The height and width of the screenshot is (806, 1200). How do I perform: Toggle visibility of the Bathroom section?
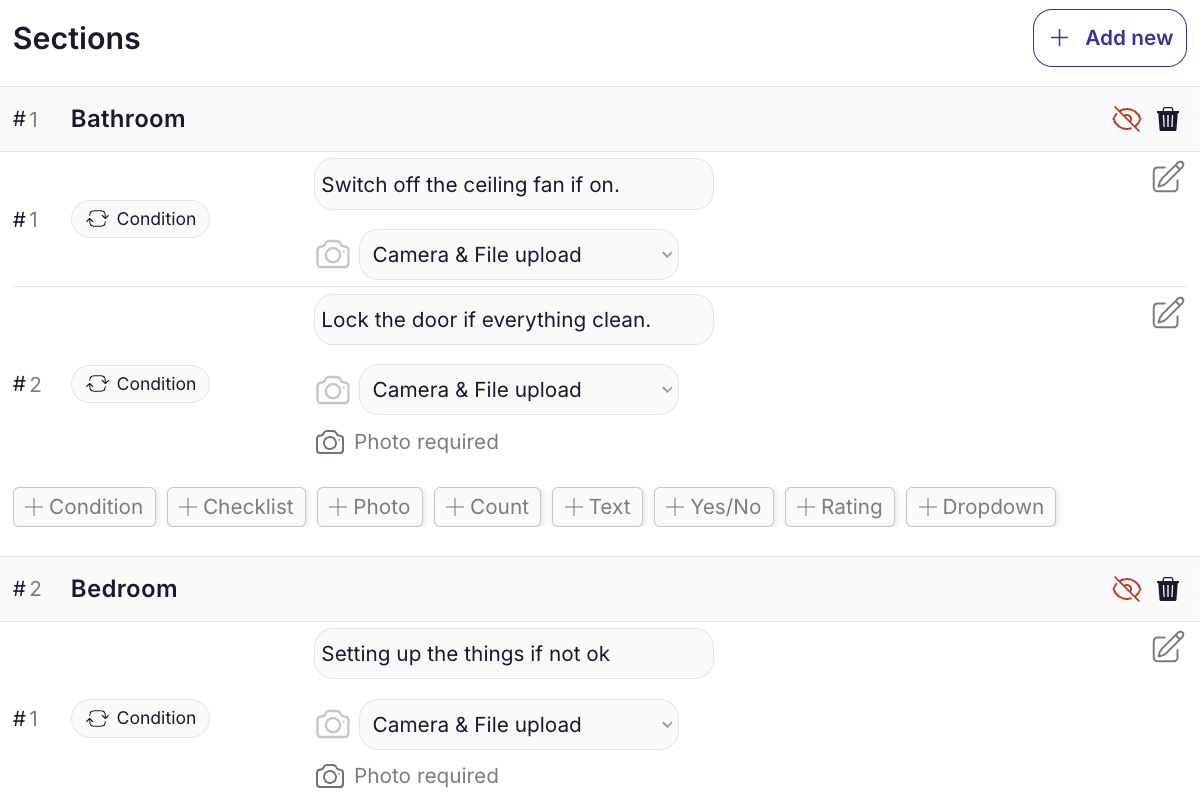[x=1126, y=120]
